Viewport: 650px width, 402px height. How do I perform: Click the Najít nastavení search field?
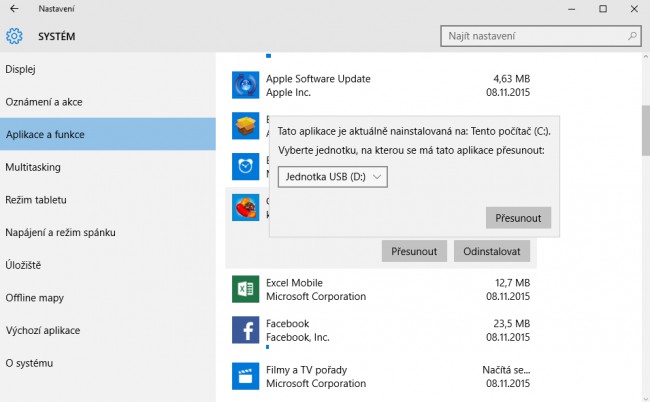(541, 36)
